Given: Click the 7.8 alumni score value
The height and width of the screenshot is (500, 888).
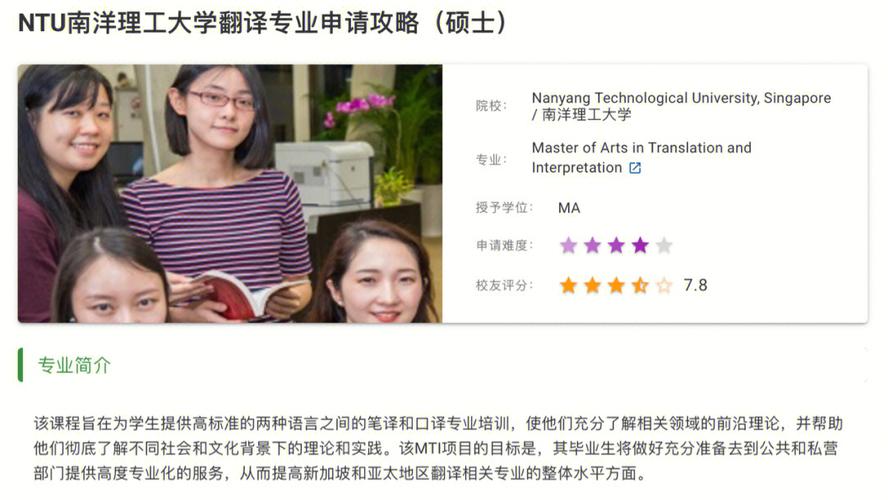Looking at the screenshot, I should click(x=695, y=285).
